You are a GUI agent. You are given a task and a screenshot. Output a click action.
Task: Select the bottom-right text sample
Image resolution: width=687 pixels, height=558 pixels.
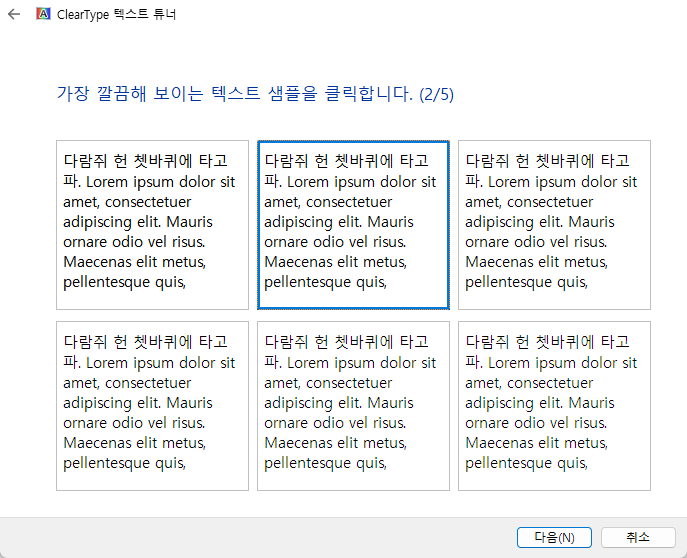[554, 406]
